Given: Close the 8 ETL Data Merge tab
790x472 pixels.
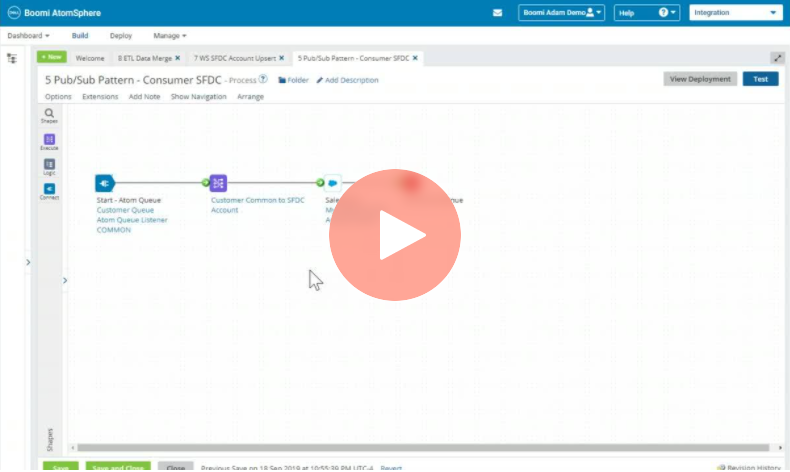Looking at the screenshot, I should (x=177, y=58).
